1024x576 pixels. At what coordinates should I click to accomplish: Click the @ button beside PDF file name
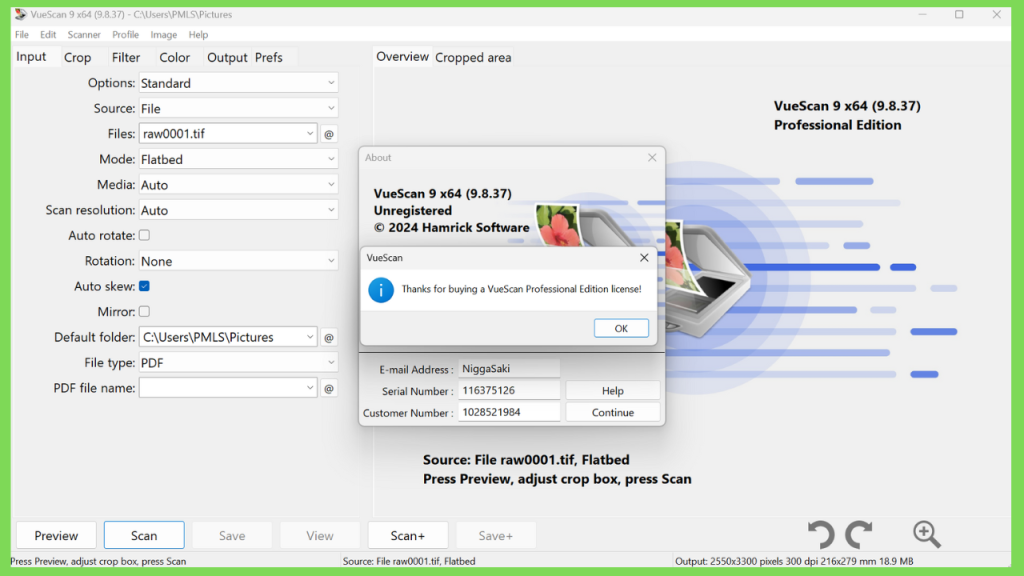(329, 388)
